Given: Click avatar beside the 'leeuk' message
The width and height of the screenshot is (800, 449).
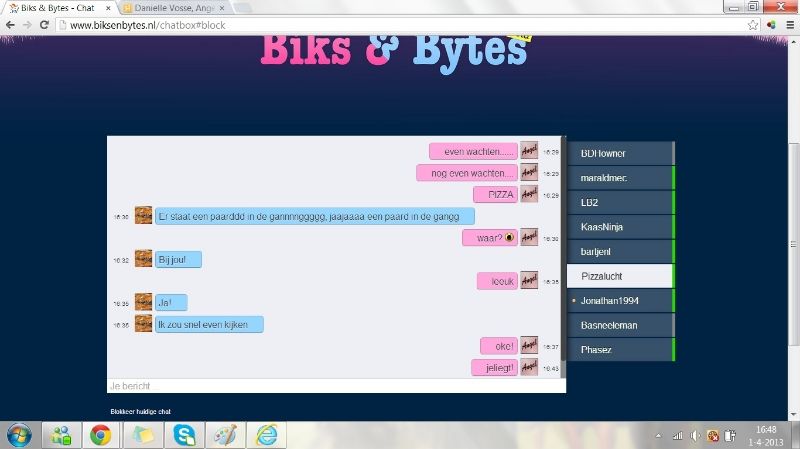Looking at the screenshot, I should [x=529, y=280].
